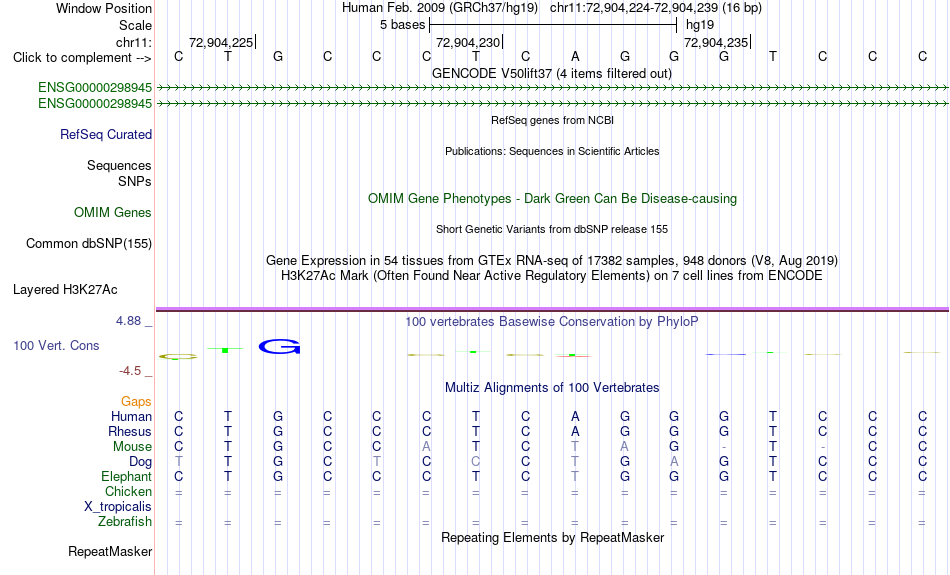950x575 pixels.
Task: Click the '5 bases' scale bar label
Action: [x=402, y=25]
